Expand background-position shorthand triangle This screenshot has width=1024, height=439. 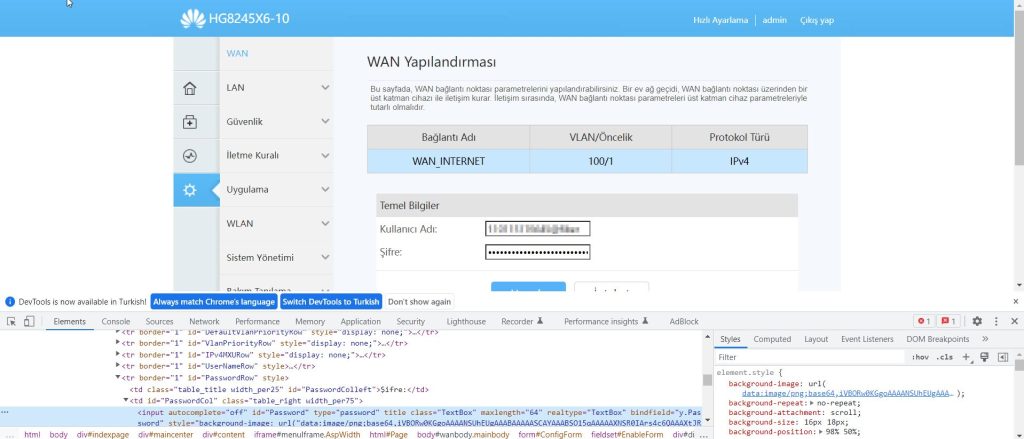pos(821,432)
